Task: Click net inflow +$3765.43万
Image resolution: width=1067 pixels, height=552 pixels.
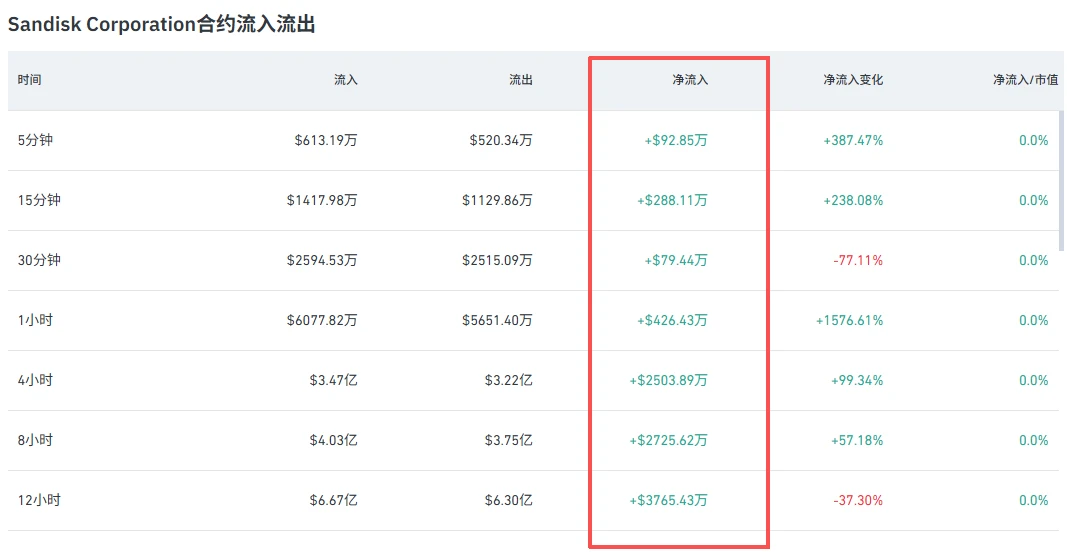Action: pyautogui.click(x=668, y=500)
